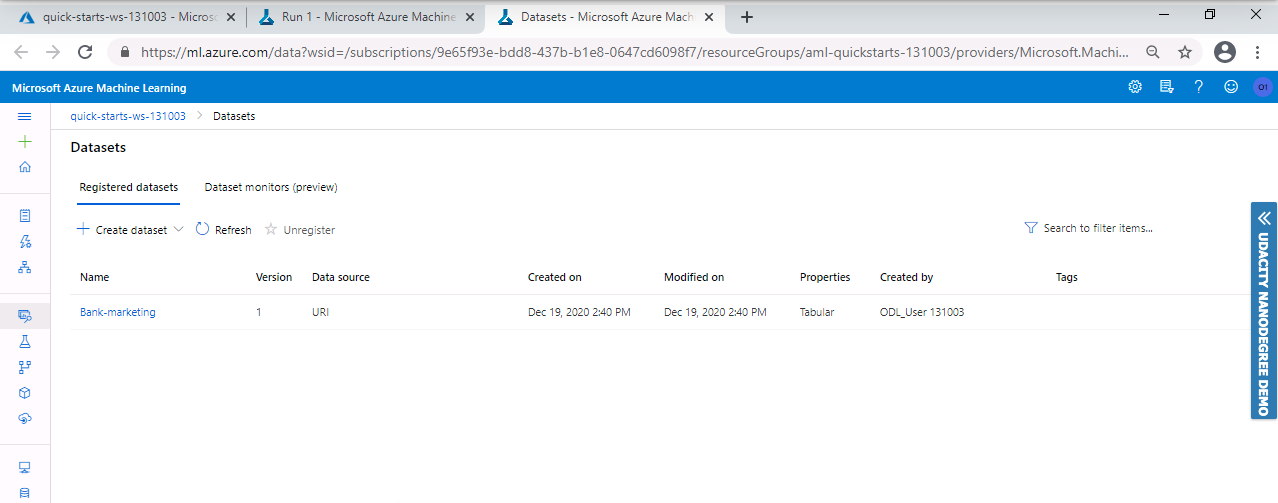
Task: Open Help question mark icon
Action: click(1198, 87)
